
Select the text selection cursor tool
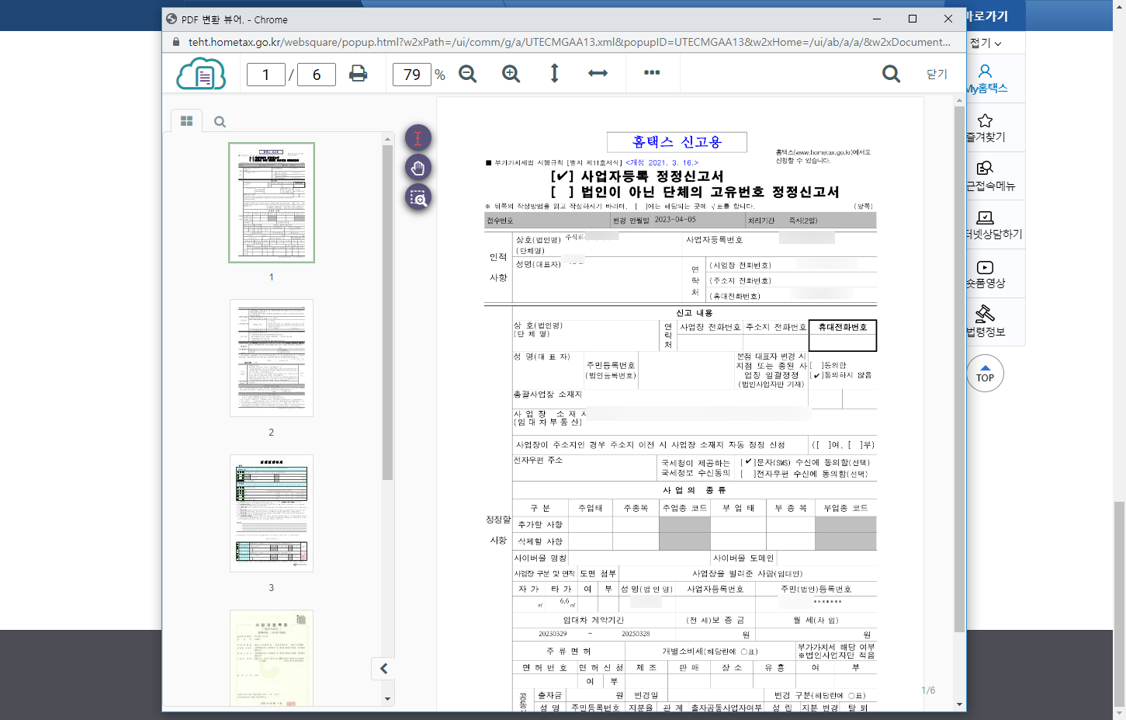point(418,138)
